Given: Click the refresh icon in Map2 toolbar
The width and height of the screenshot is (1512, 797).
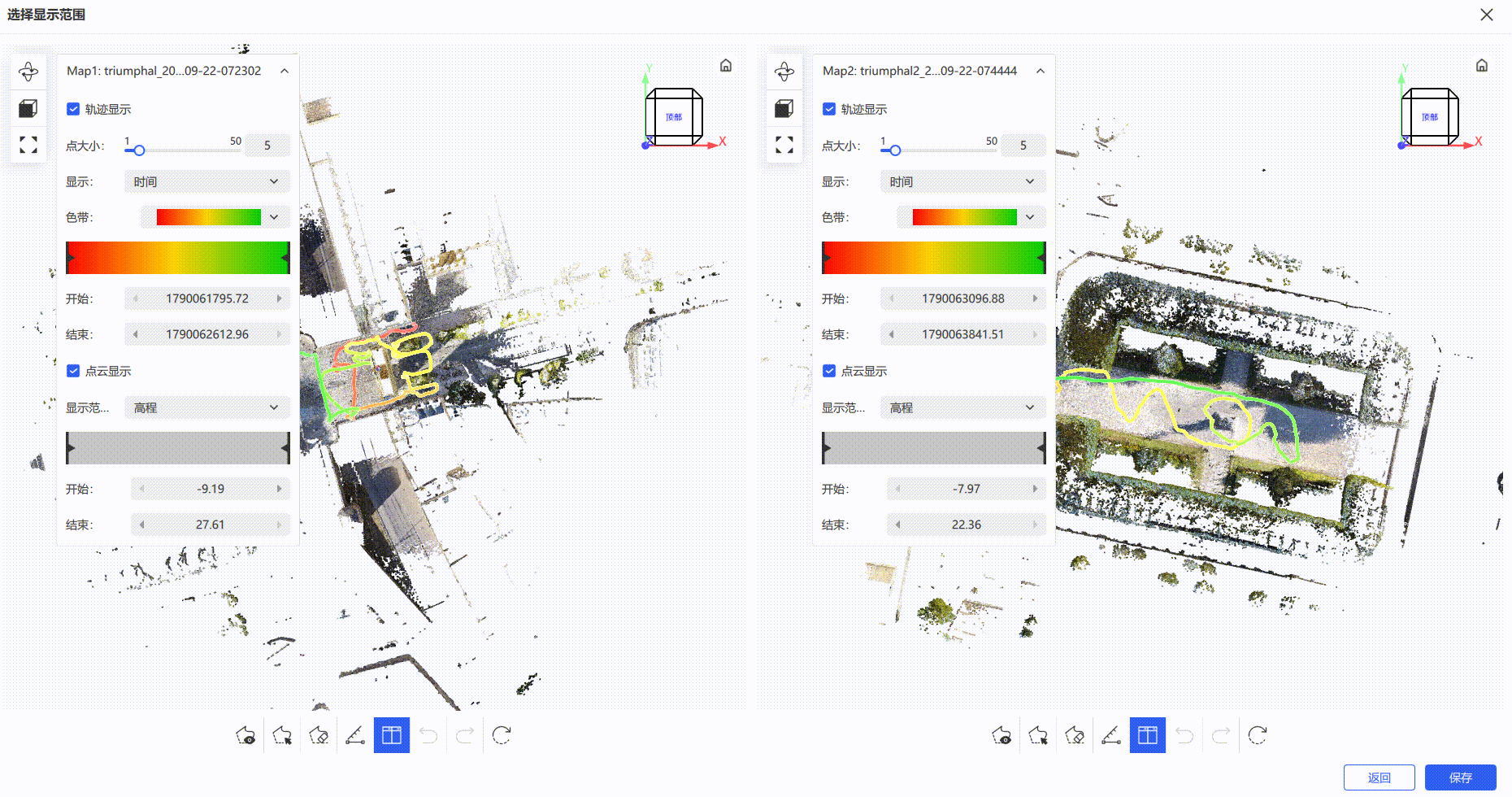Looking at the screenshot, I should (1258, 735).
